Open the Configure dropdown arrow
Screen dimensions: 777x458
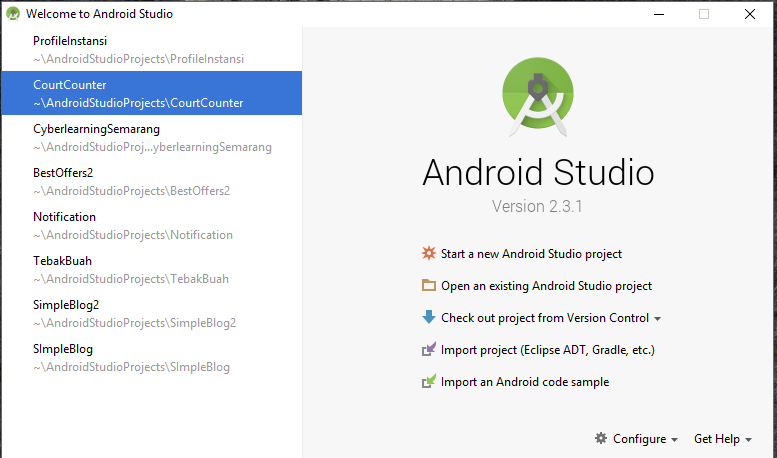pyautogui.click(x=674, y=440)
